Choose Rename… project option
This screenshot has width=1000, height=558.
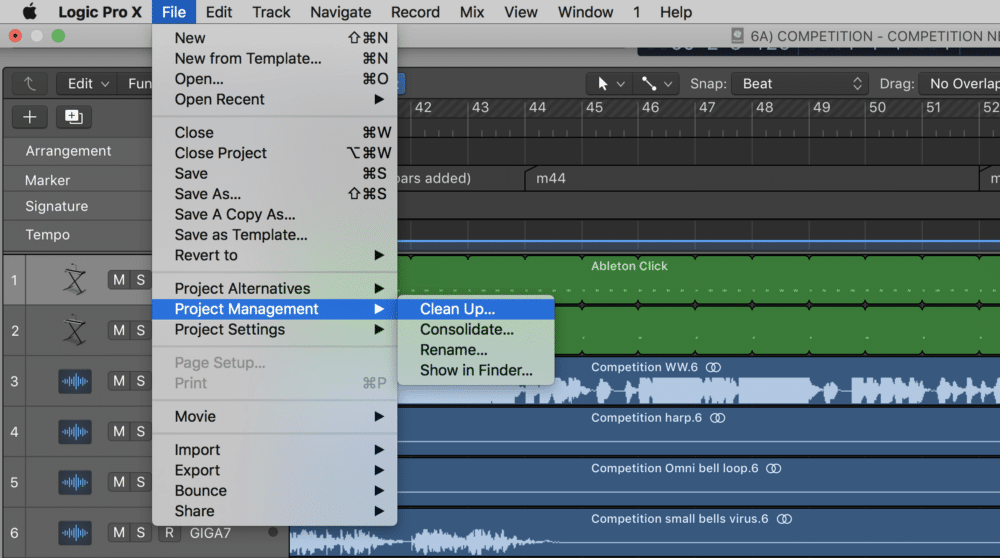click(x=476, y=349)
